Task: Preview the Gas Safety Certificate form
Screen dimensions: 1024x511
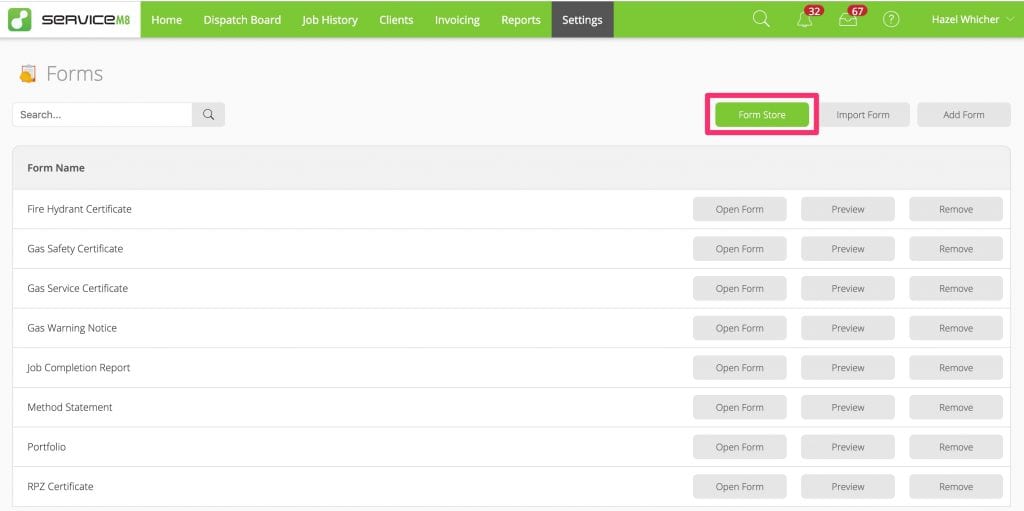Action: tap(848, 249)
